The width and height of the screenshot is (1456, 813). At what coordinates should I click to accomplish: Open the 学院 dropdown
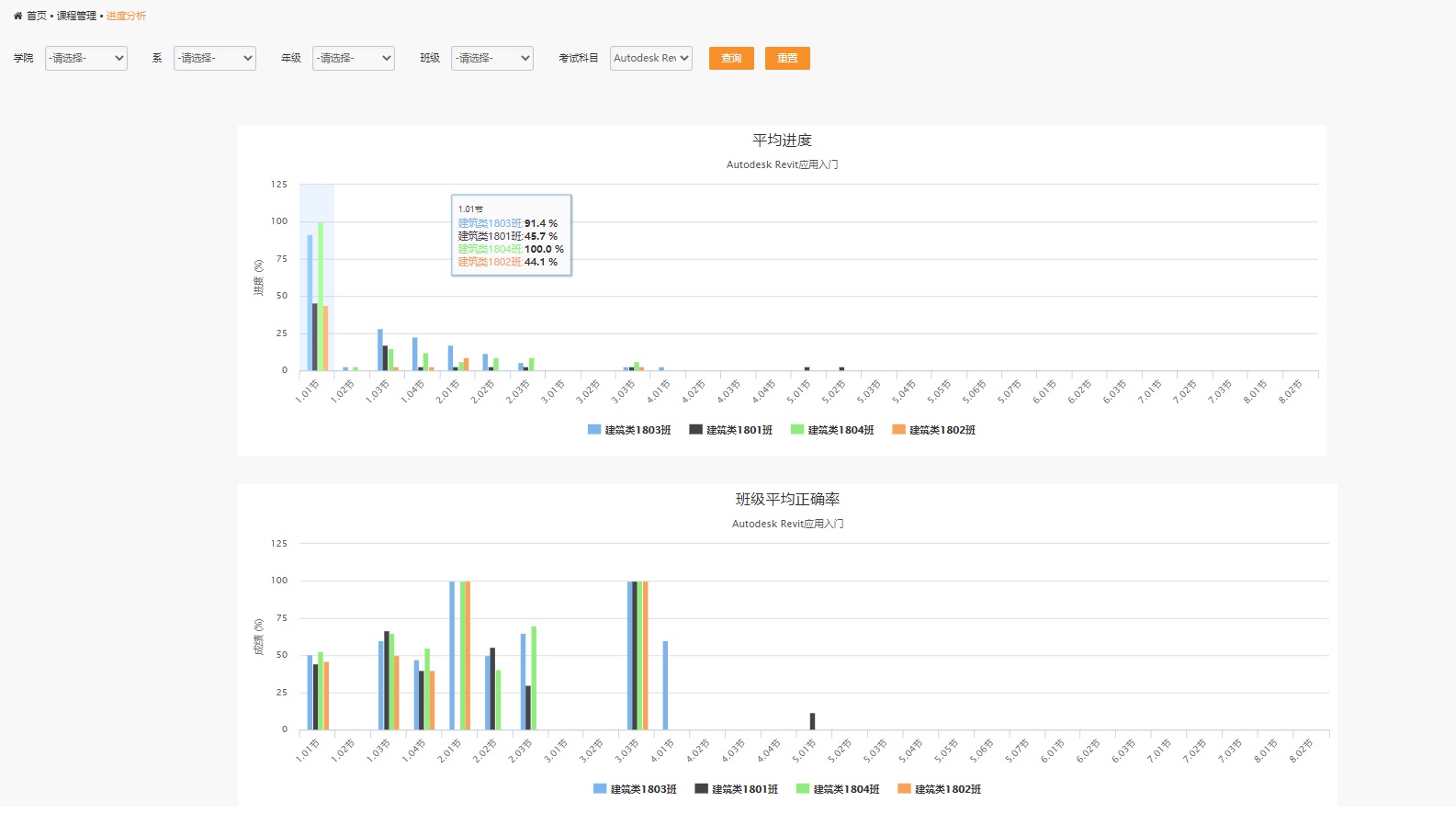tap(86, 58)
